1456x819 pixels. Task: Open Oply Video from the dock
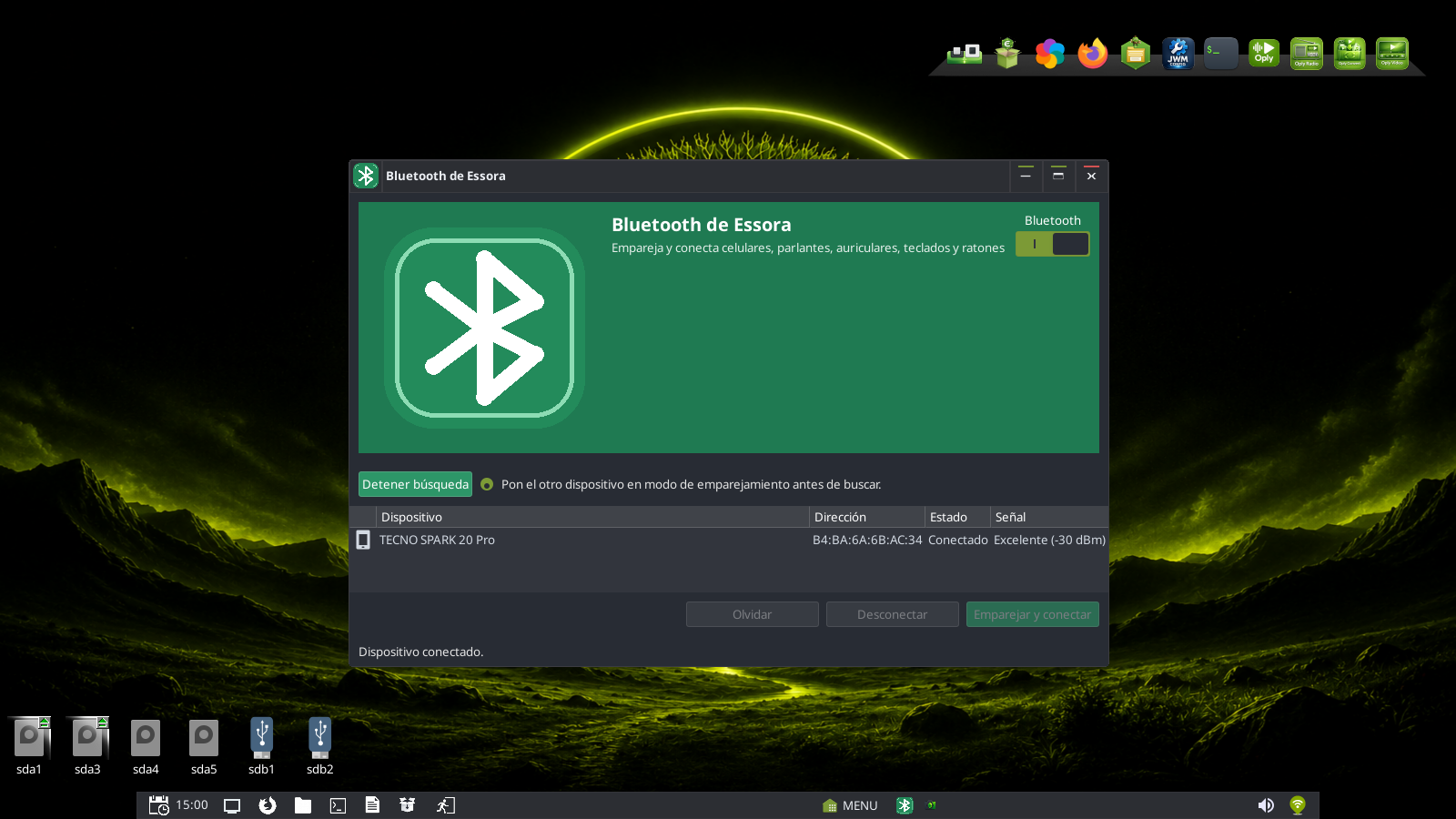1392,54
